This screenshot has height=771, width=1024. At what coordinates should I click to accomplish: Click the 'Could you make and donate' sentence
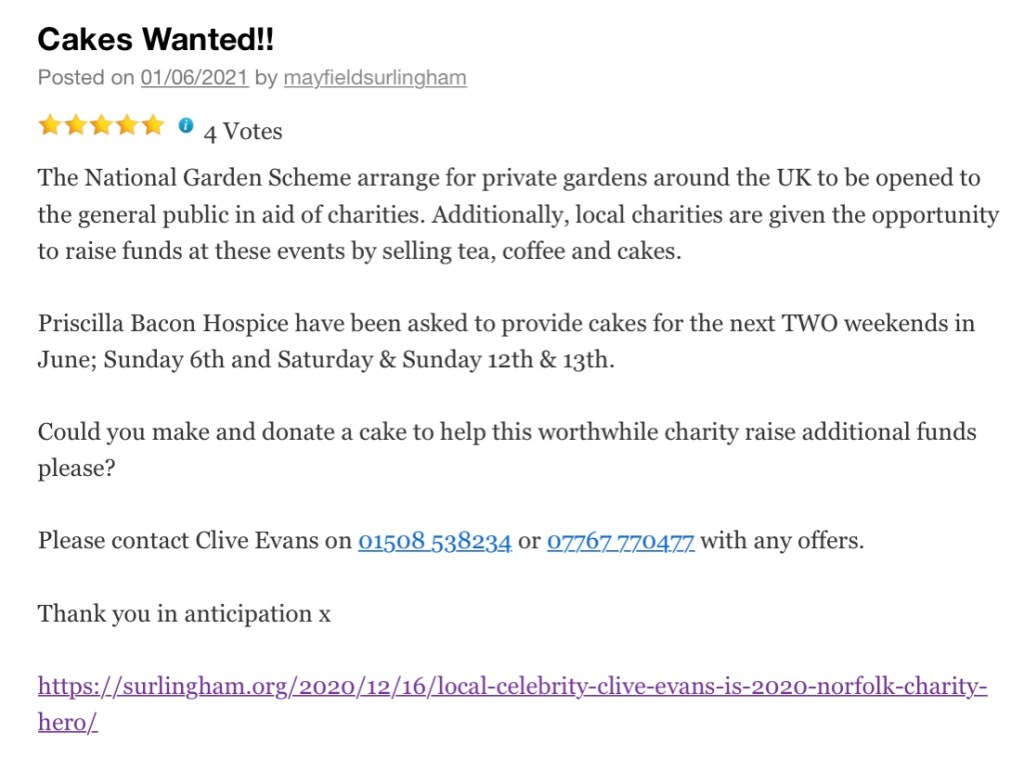[x=300, y=433]
